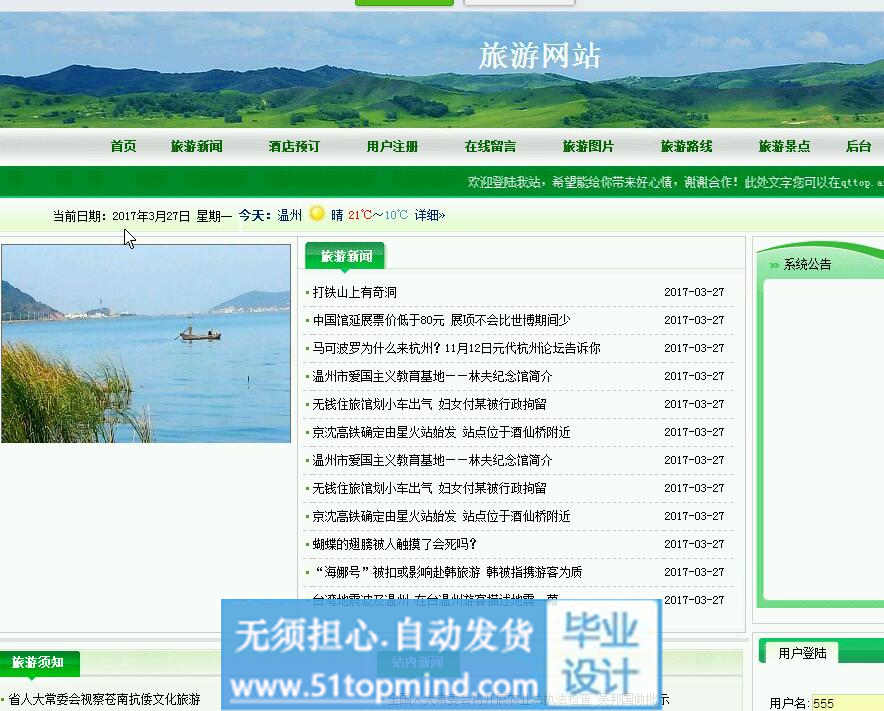Go to 旅游新闻 in the navigation bar
Screen dimensions: 884x711
click(x=196, y=147)
